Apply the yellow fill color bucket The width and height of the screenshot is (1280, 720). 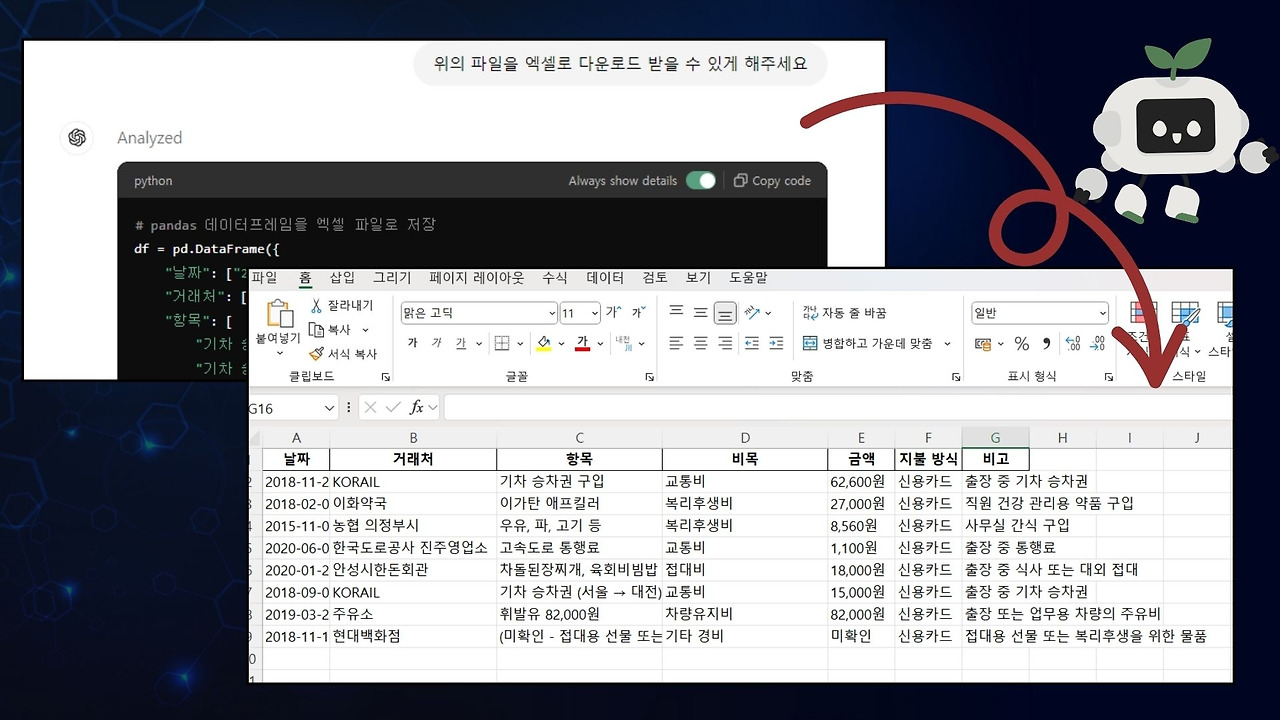pyautogui.click(x=543, y=344)
